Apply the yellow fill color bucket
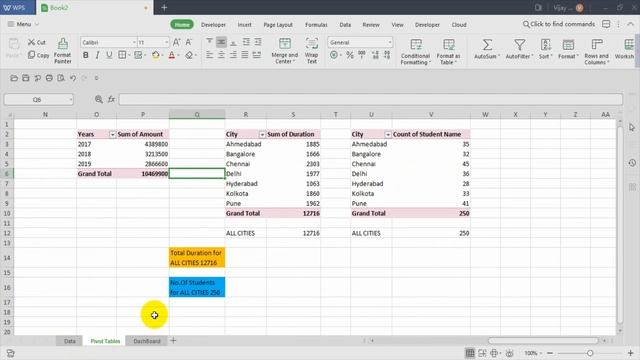This screenshot has height=360, width=640. coord(156,55)
